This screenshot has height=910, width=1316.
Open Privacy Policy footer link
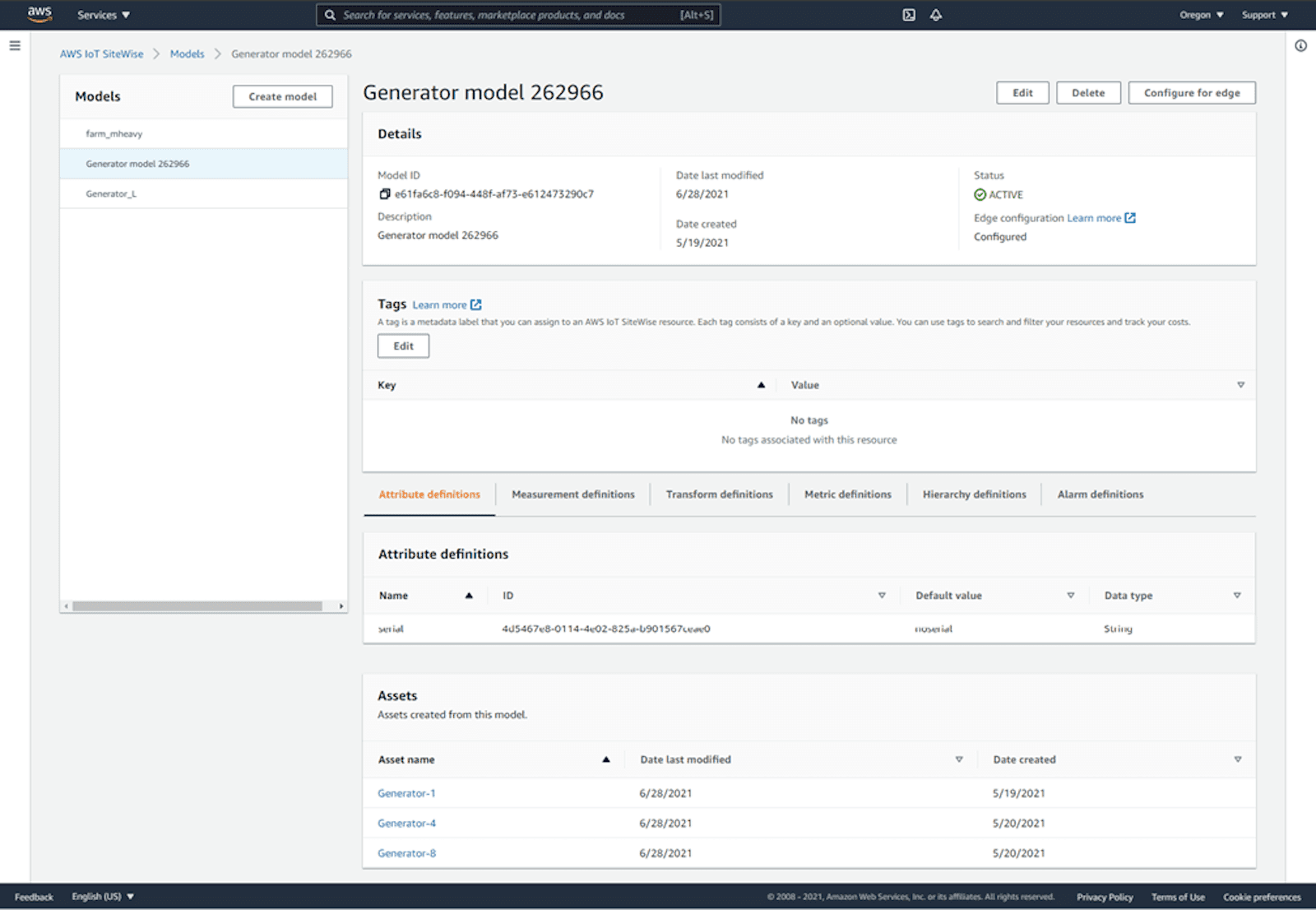[1105, 897]
